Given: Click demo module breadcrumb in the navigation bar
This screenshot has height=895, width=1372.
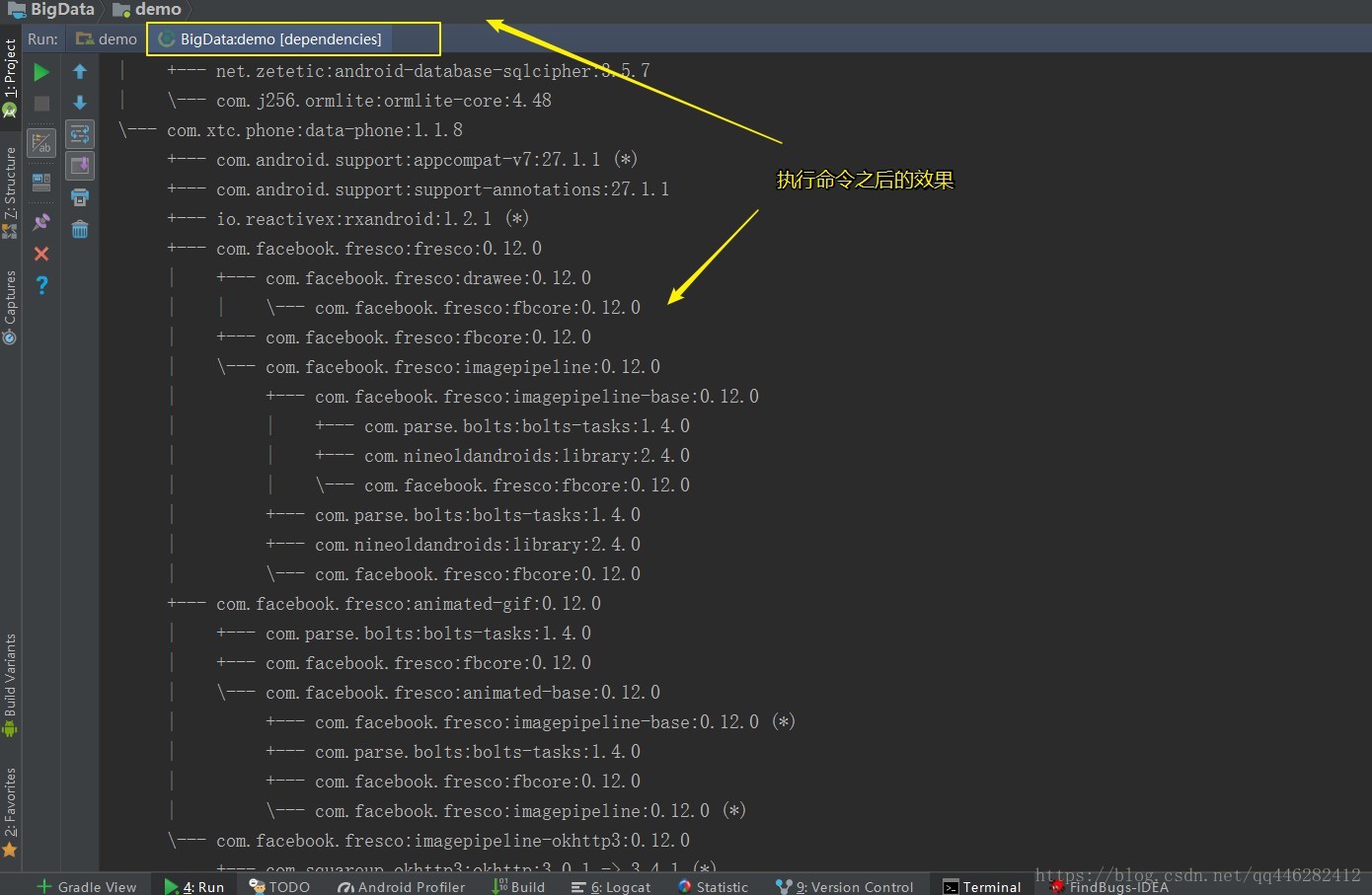Looking at the screenshot, I should [147, 10].
